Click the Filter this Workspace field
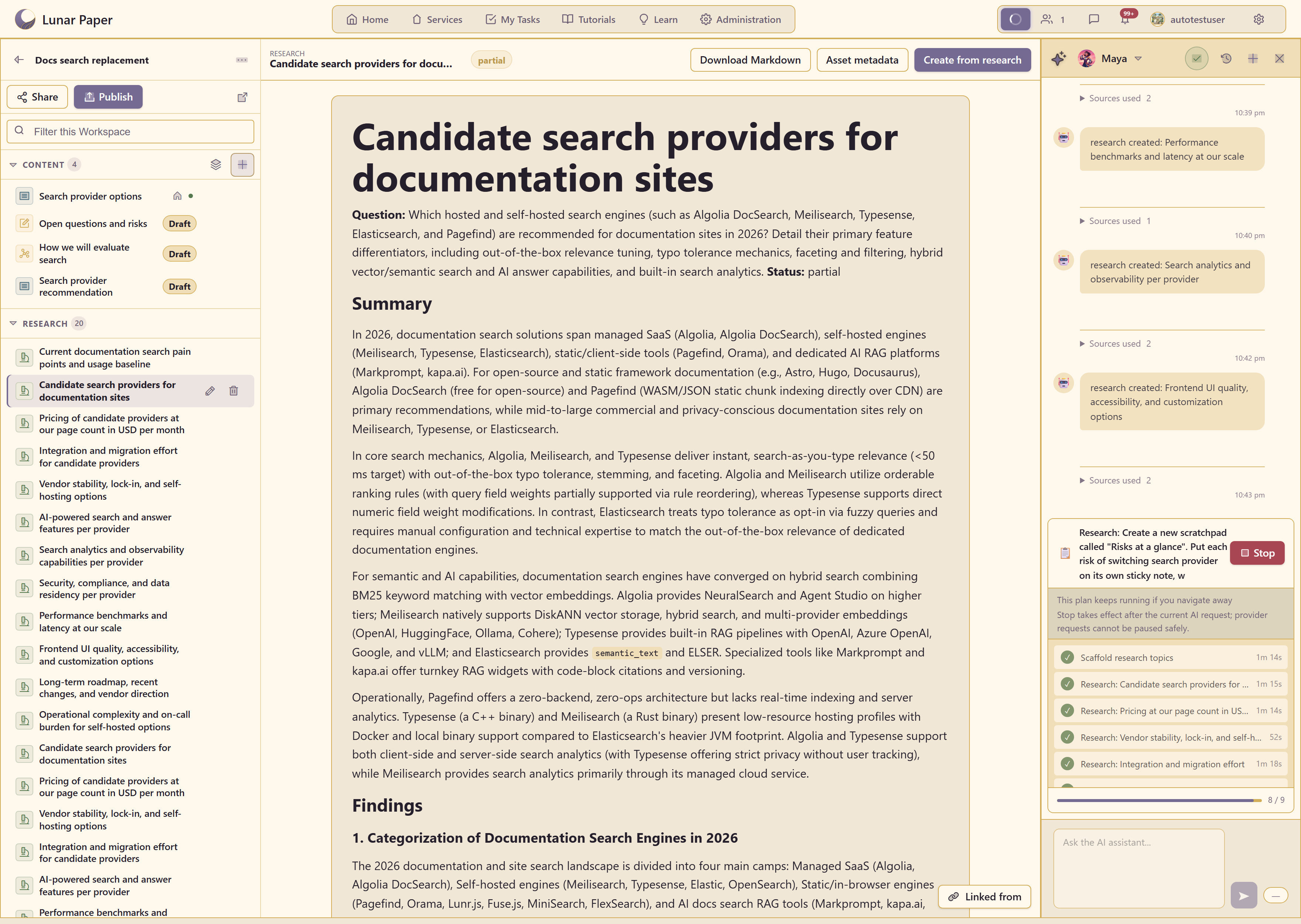Screen dimensions: 1301x924 pos(130,132)
